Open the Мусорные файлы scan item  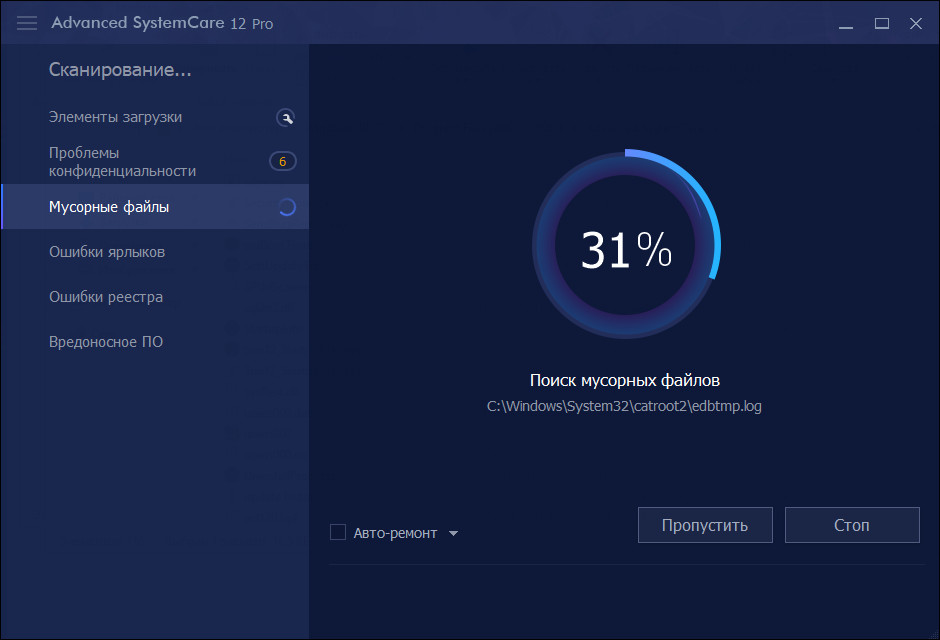pos(109,207)
